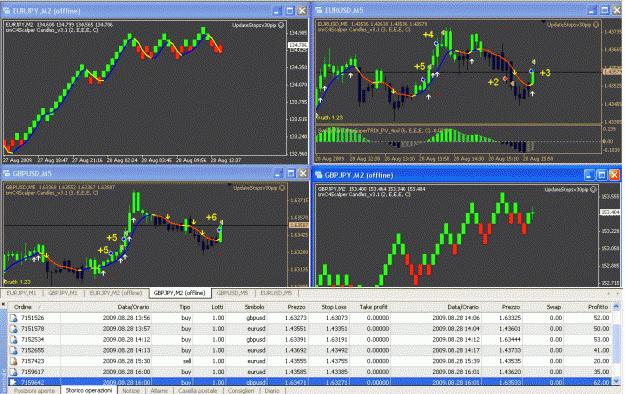625x394 pixels.
Task: Switch to the EURJPY,M1 chart tab
Action: pyautogui.click(x=21, y=293)
